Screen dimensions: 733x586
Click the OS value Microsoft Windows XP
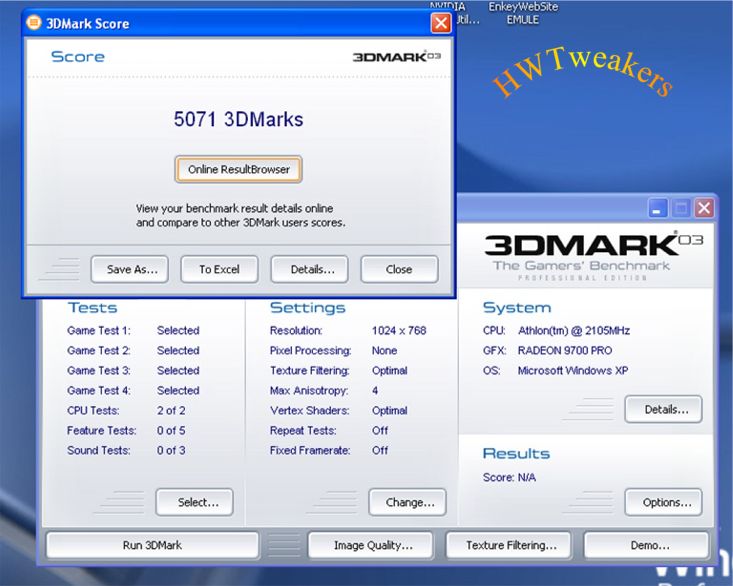573,371
